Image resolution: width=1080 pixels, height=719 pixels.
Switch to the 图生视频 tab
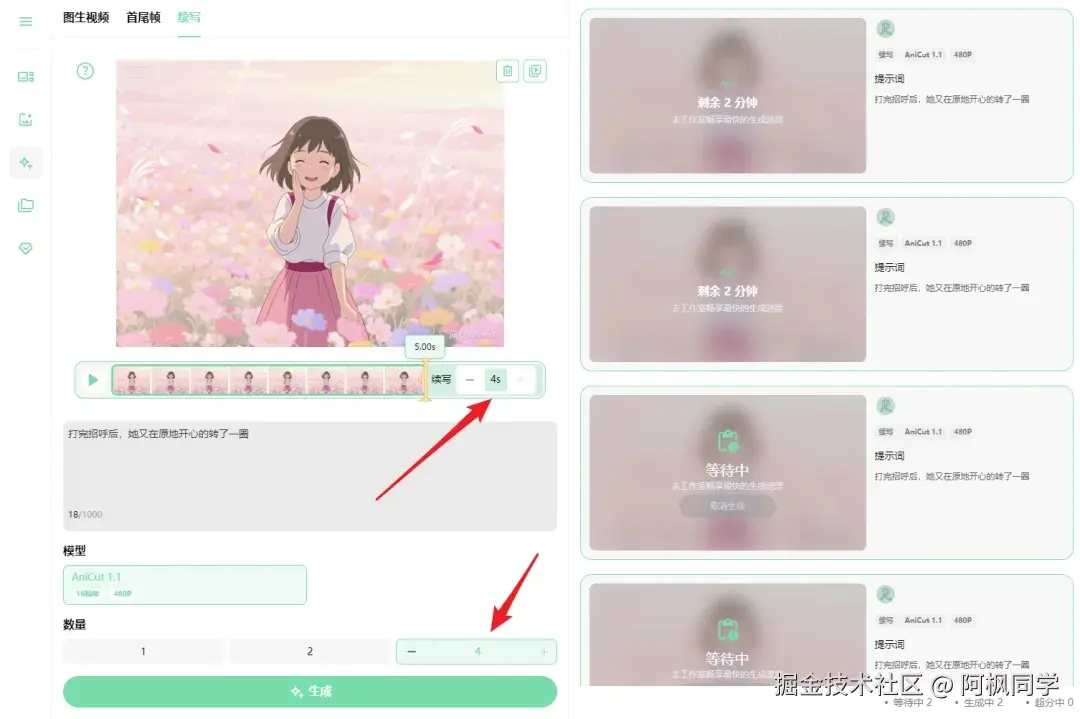point(86,17)
